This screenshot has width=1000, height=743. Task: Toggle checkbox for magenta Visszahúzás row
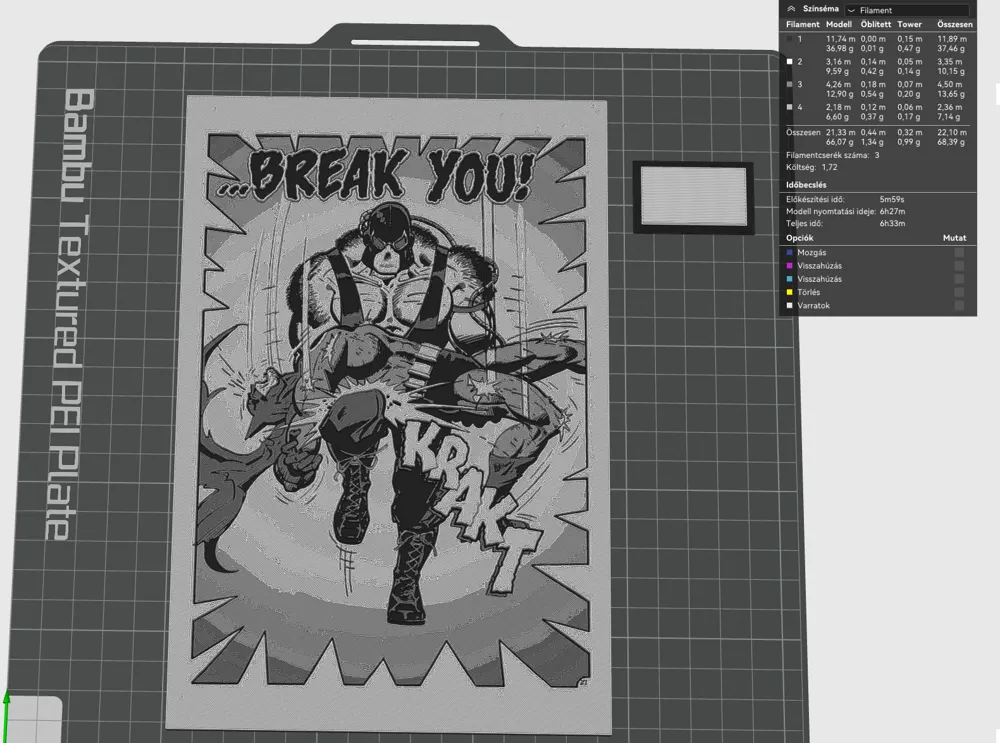[x=959, y=266]
